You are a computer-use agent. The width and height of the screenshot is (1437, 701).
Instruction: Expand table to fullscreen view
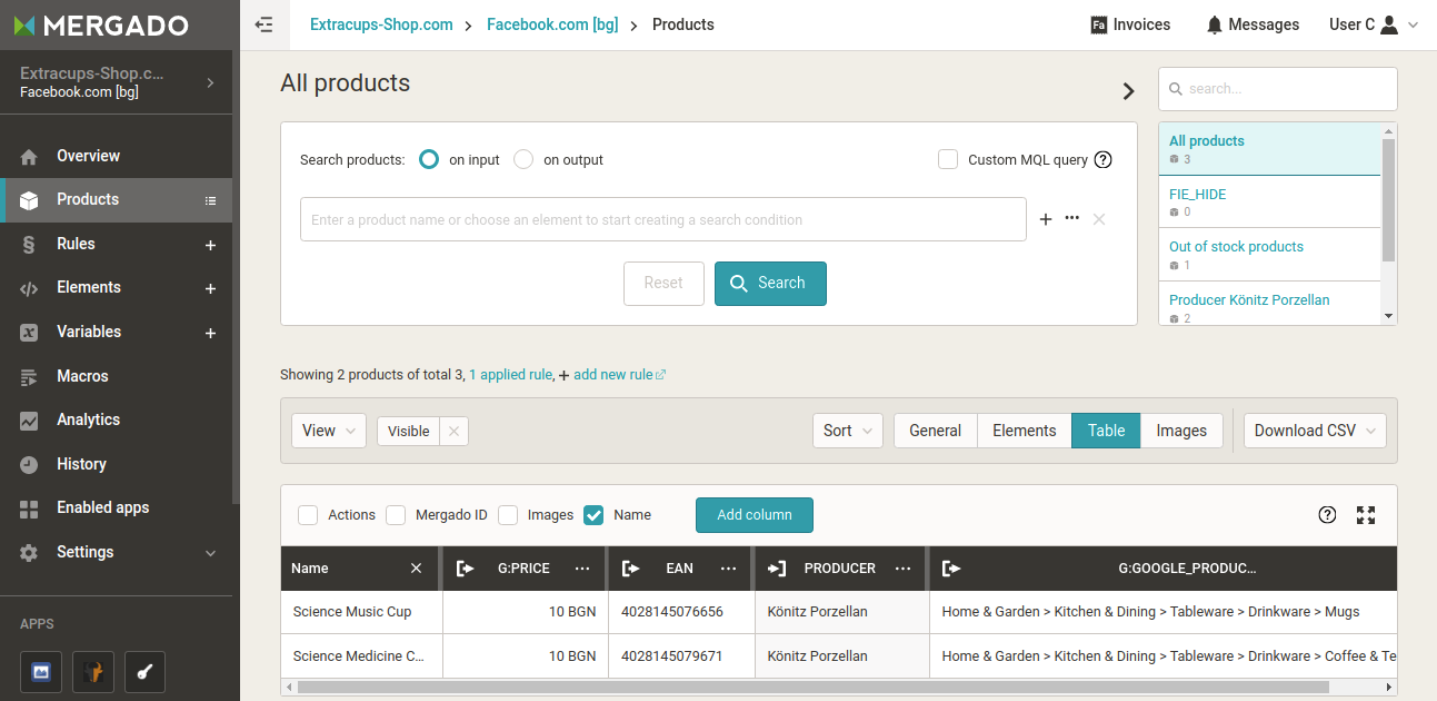[1366, 515]
